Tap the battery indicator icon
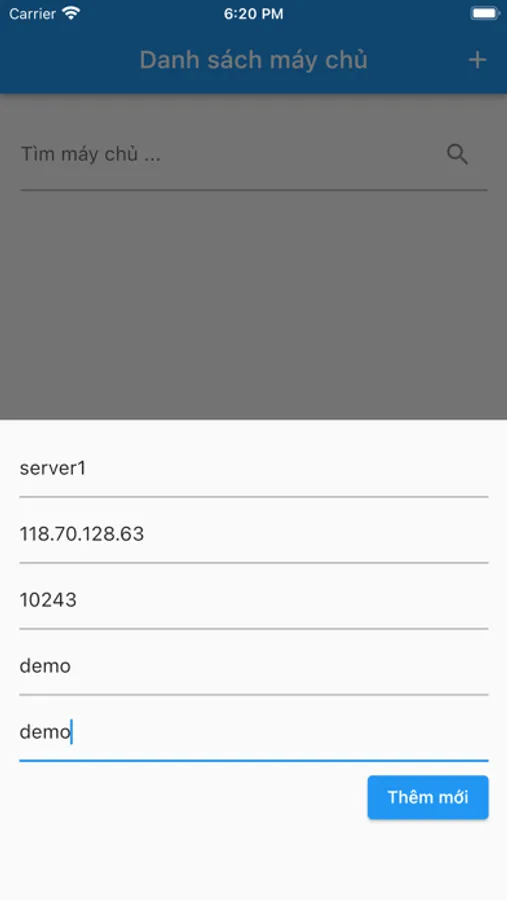The width and height of the screenshot is (507, 900). pyautogui.click(x=484, y=13)
